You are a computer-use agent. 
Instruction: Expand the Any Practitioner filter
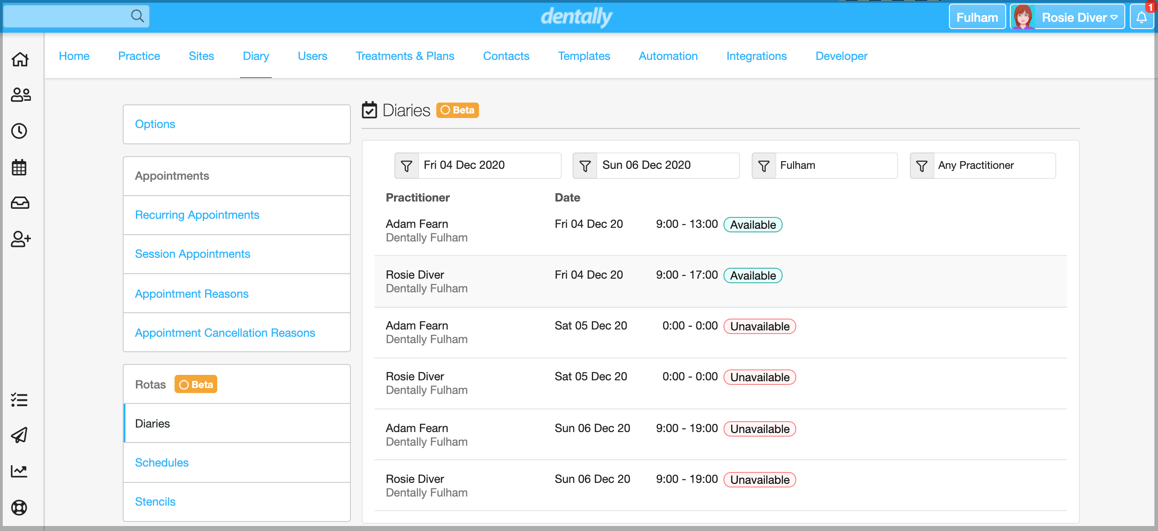pyautogui.click(x=982, y=165)
